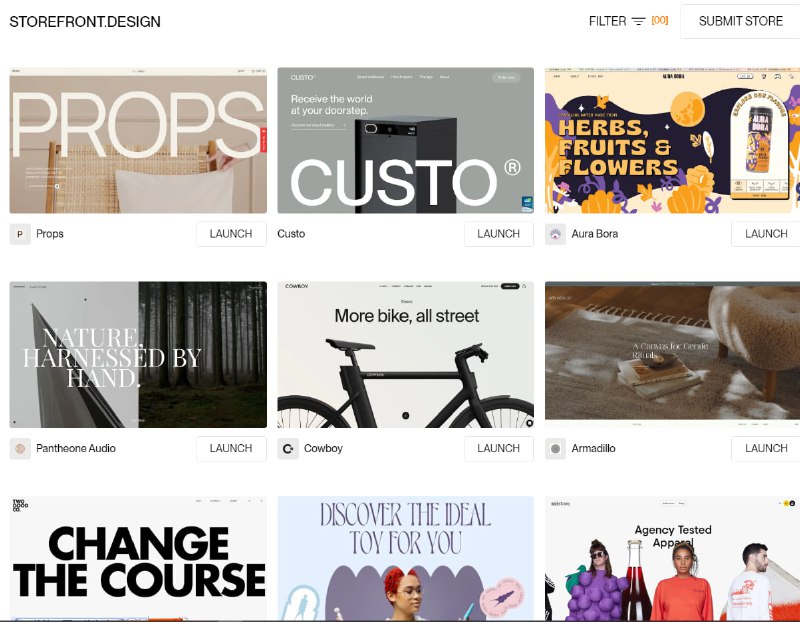Click the Props store favicon icon
This screenshot has width=800, height=622.
coord(20,234)
